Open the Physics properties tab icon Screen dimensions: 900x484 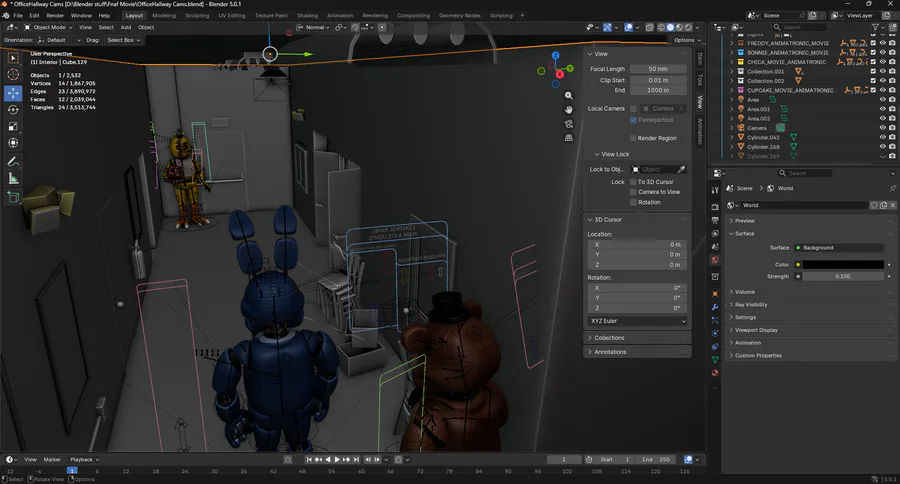tap(715, 334)
